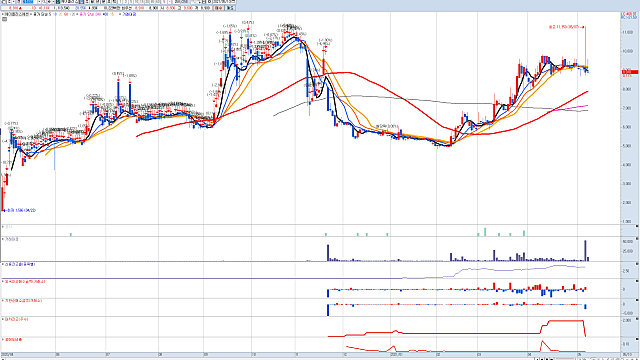Click the red current price tag on axis
The width and height of the screenshot is (640, 360).
[x=630, y=72]
